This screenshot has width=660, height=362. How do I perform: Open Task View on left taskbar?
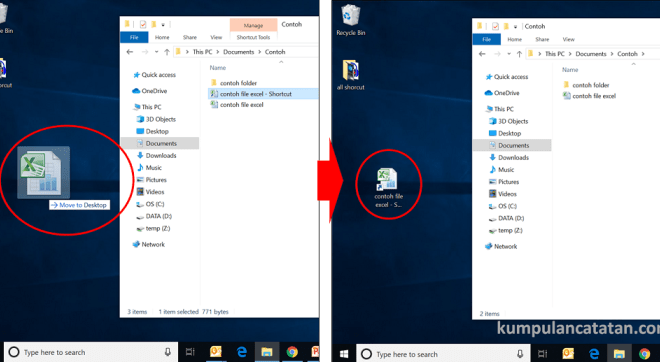coord(190,352)
